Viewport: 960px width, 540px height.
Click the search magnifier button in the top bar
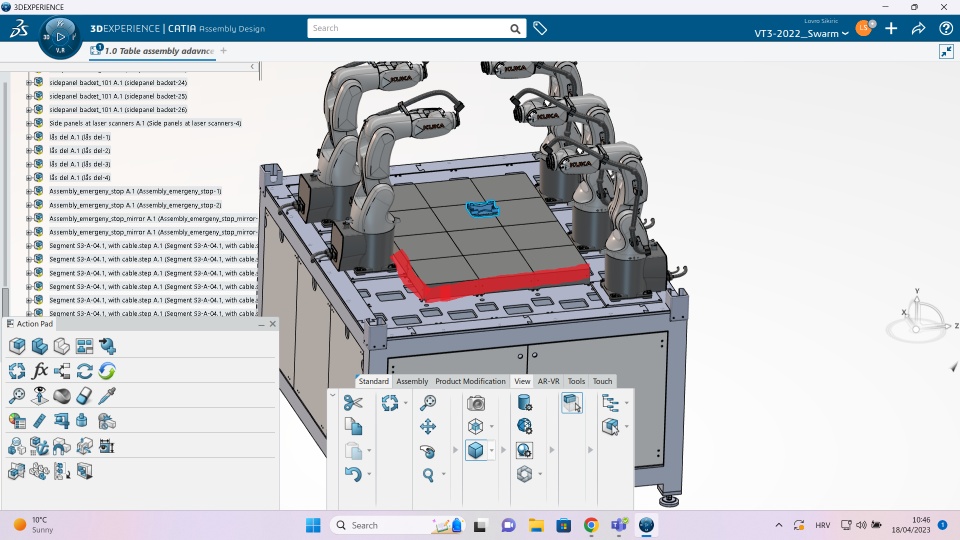tap(516, 28)
